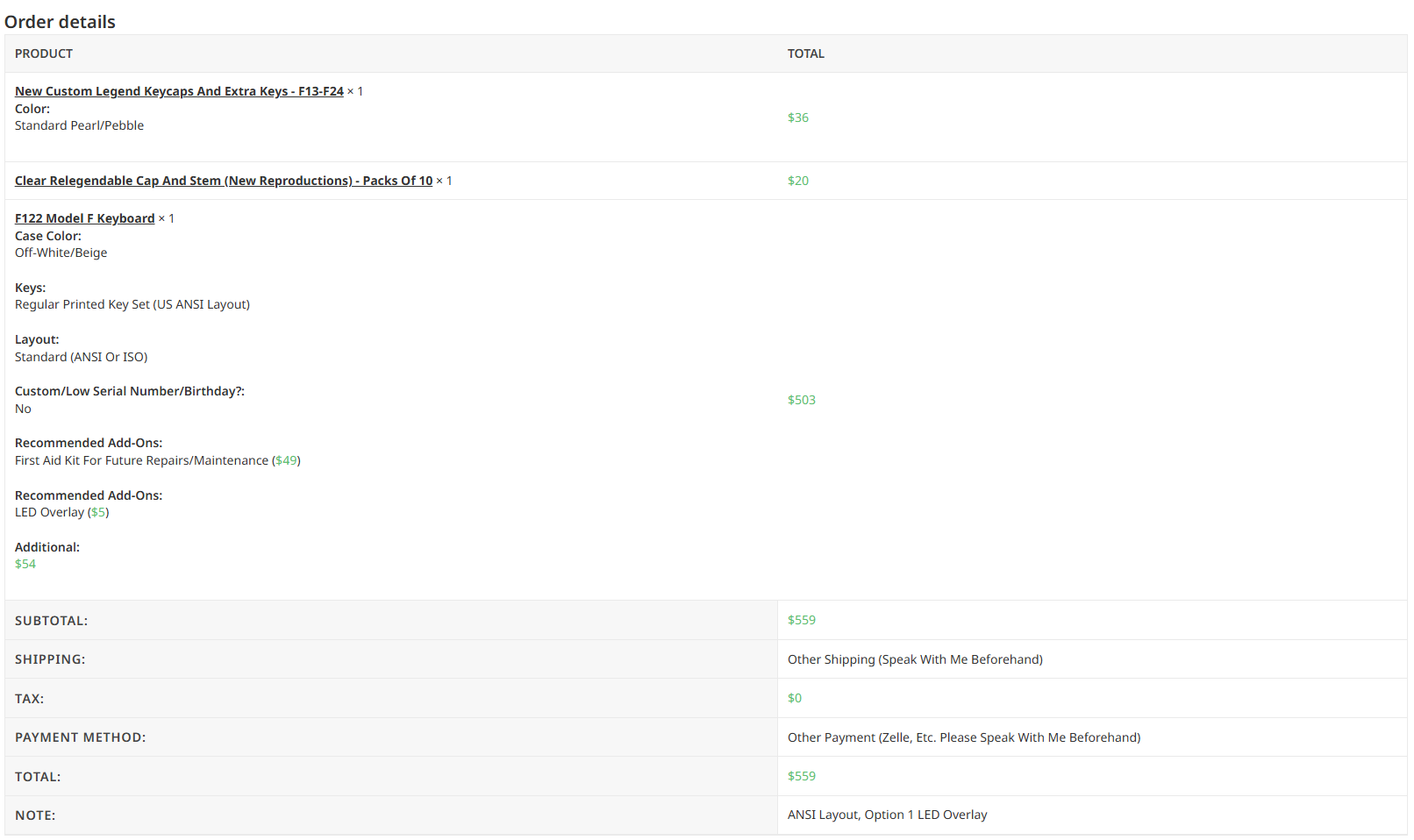
Task: Select the Standard Pearl/Pebble color value
Action: point(80,125)
